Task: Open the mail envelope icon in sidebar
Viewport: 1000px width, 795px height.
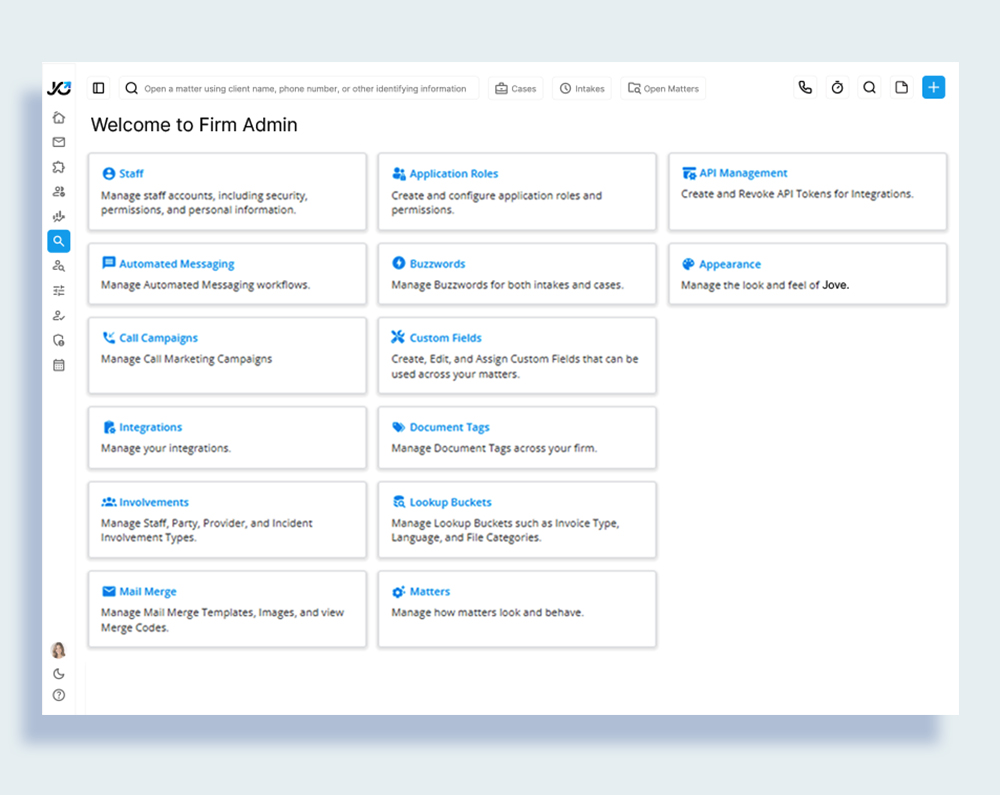Action: [59, 142]
